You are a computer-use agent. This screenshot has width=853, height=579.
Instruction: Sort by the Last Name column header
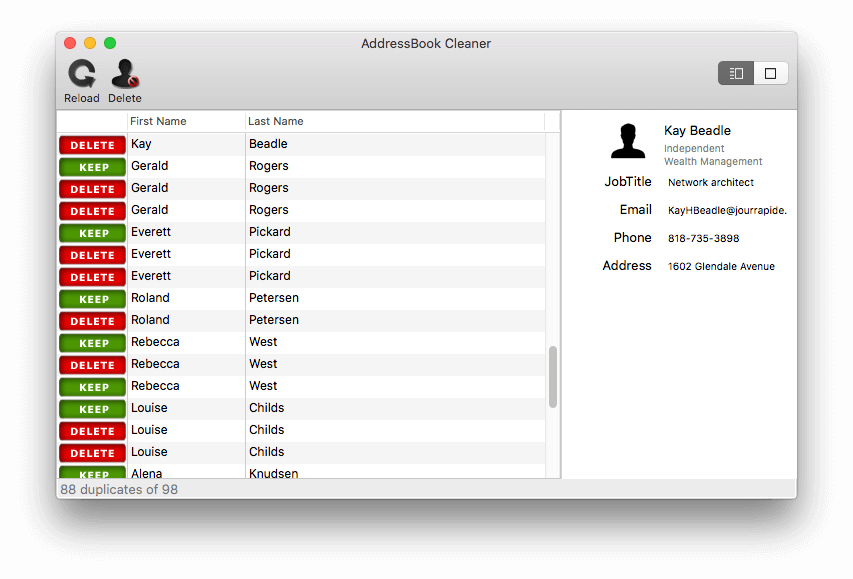[x=394, y=121]
